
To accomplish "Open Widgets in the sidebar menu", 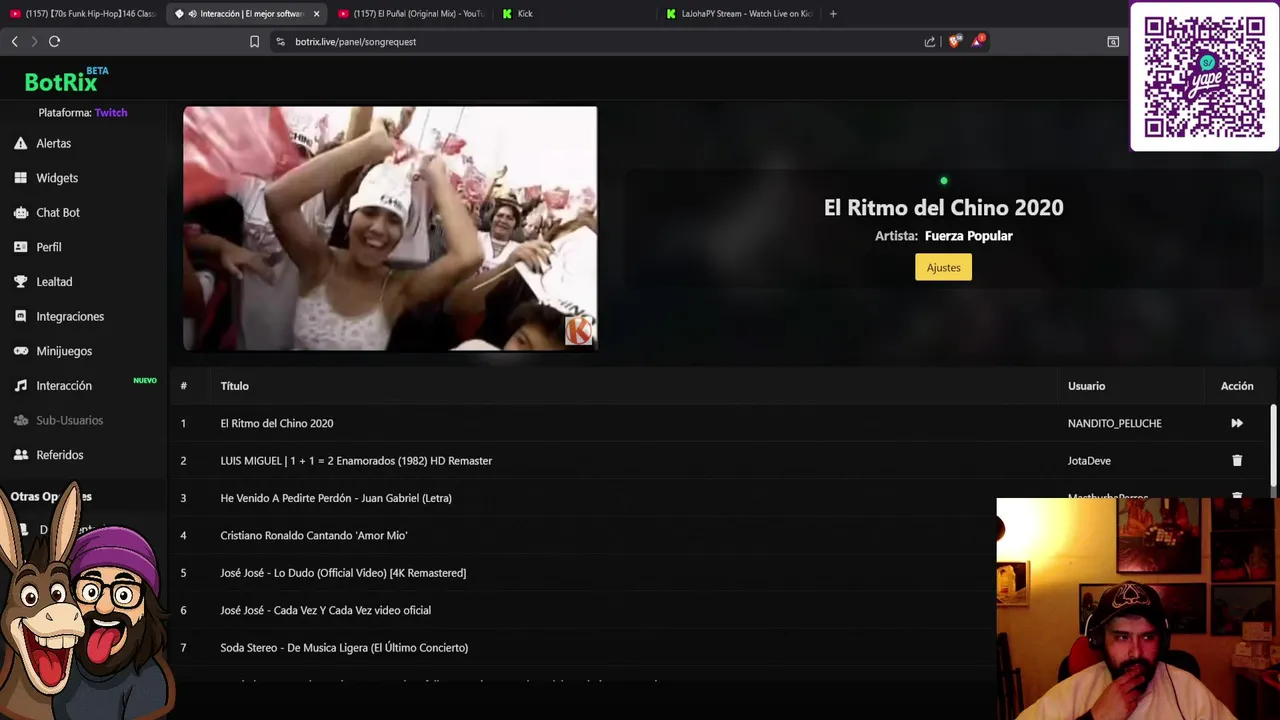I will (x=57, y=178).
